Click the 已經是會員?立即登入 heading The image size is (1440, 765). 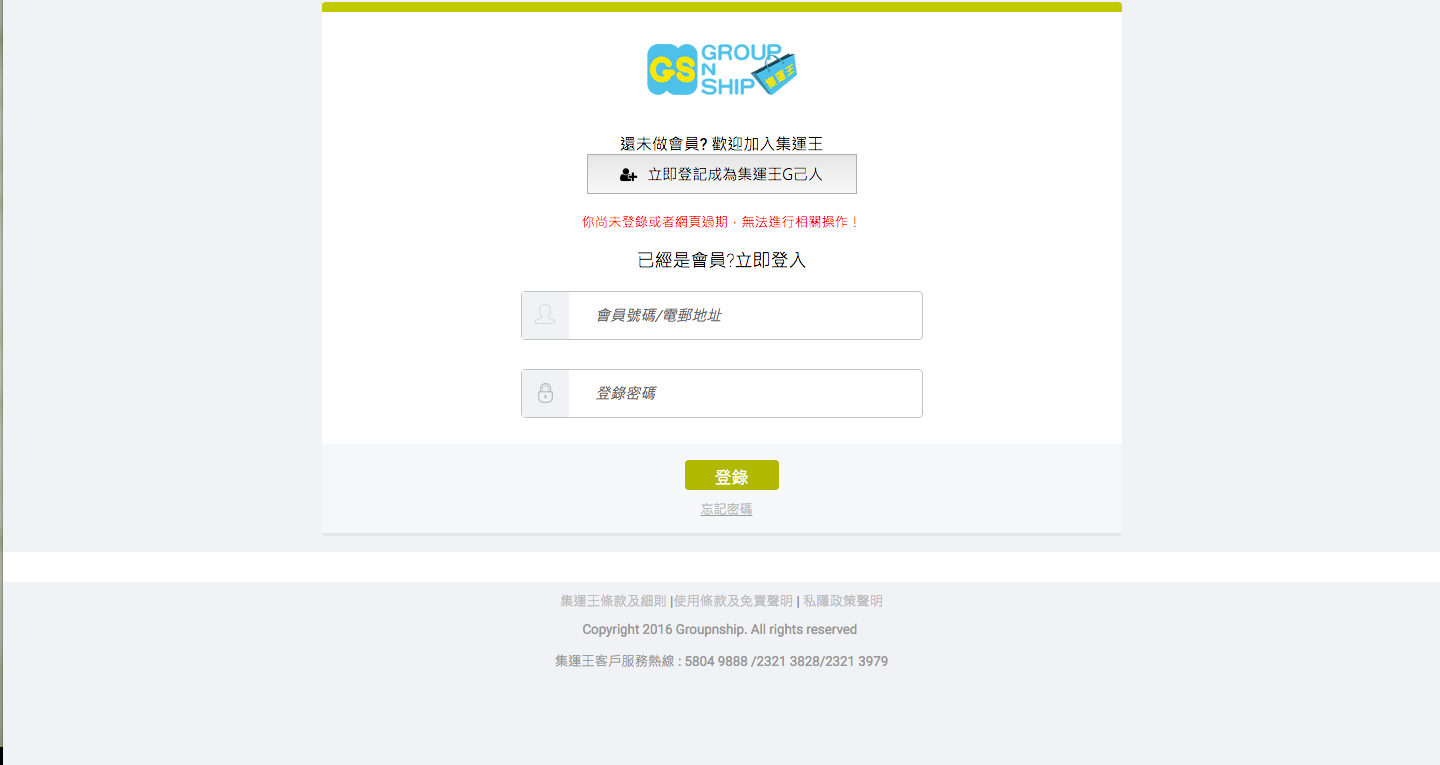coord(722,260)
